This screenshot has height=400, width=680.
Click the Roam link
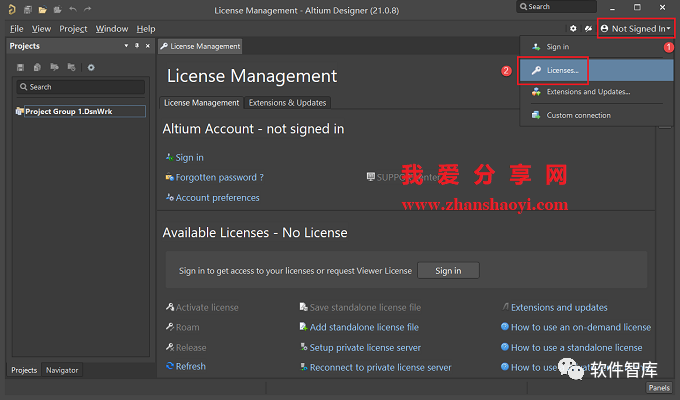click(x=188, y=328)
